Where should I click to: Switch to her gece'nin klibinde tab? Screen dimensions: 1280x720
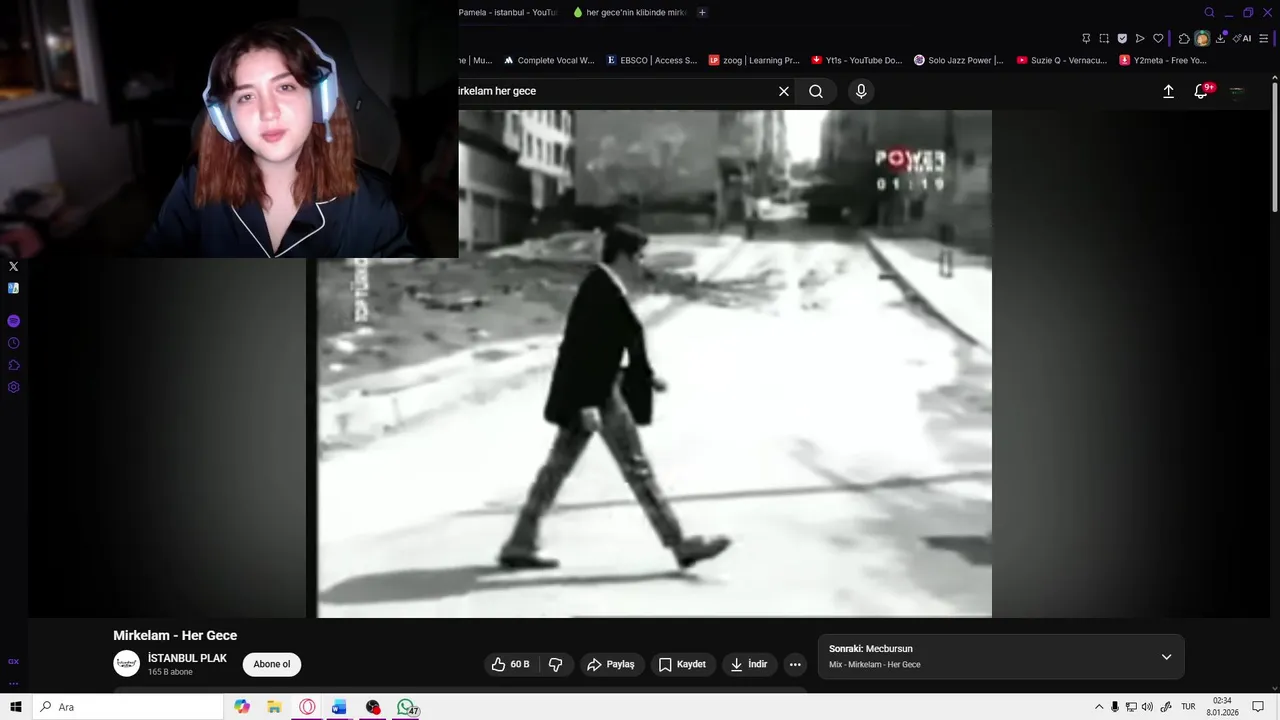point(630,12)
